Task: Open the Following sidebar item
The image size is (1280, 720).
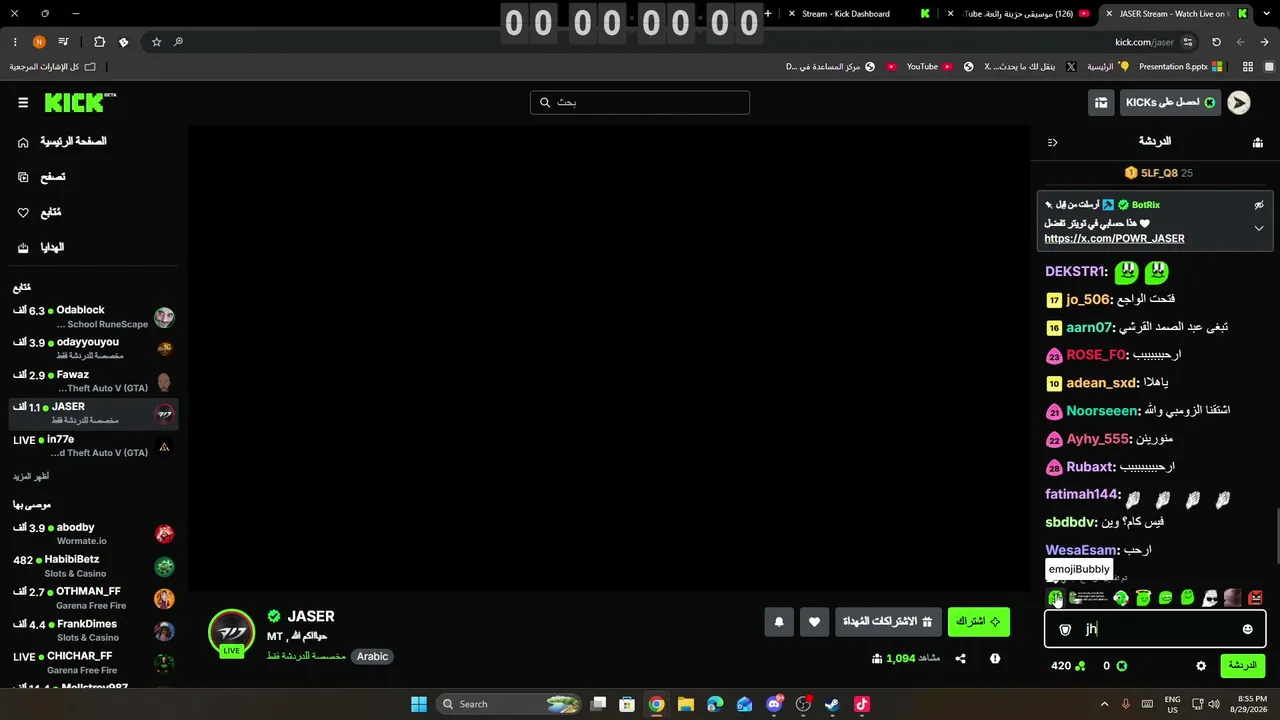Action: point(41,212)
